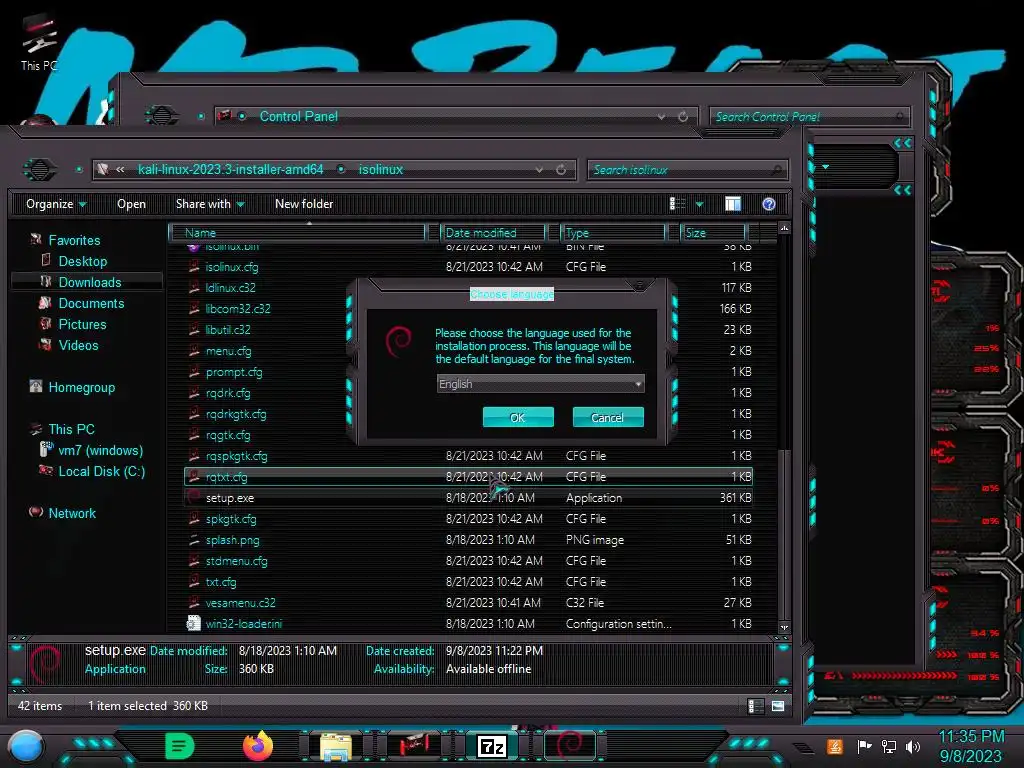Toggle the preview pane icon
The height and width of the screenshot is (768, 1024).
coord(733,204)
